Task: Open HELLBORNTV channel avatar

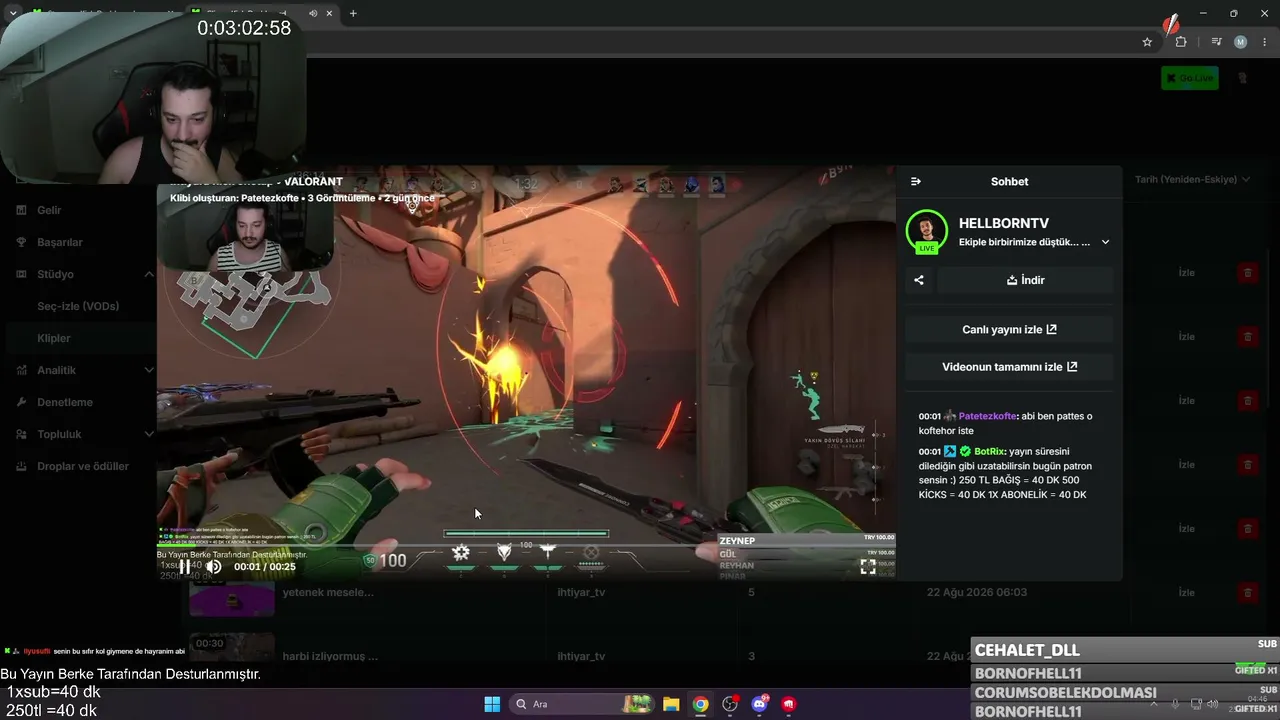Action: pos(926,231)
